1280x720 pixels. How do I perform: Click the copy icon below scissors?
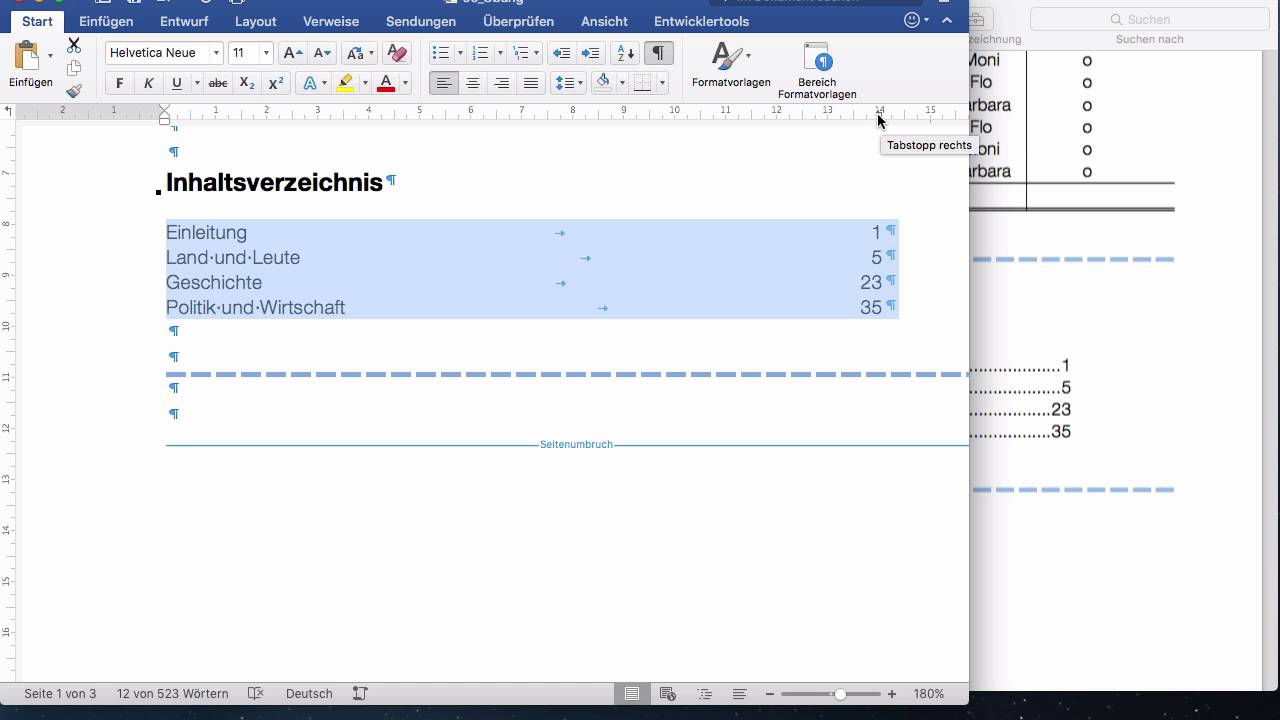[x=74, y=68]
